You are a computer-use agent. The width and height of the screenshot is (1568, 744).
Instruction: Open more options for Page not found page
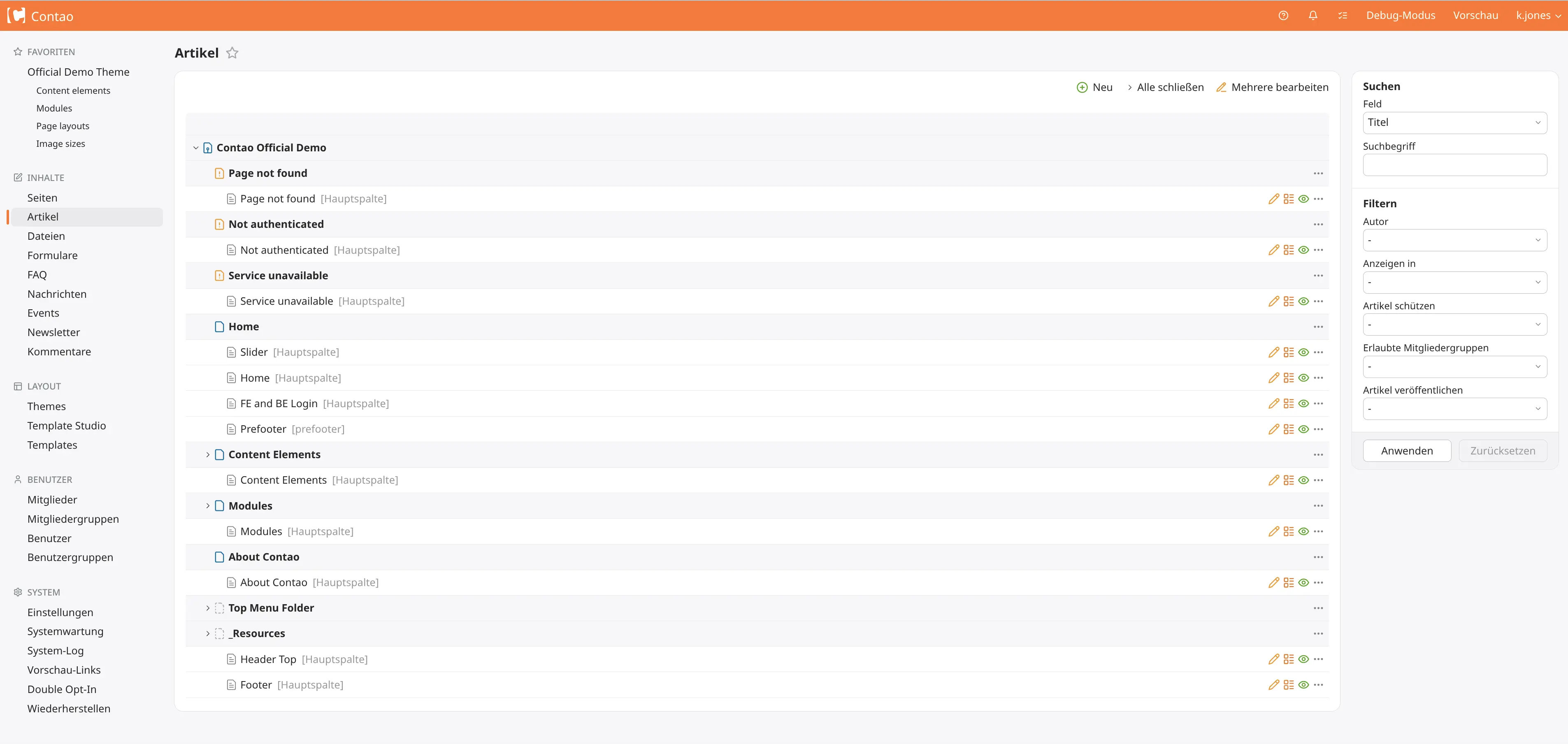1318,174
